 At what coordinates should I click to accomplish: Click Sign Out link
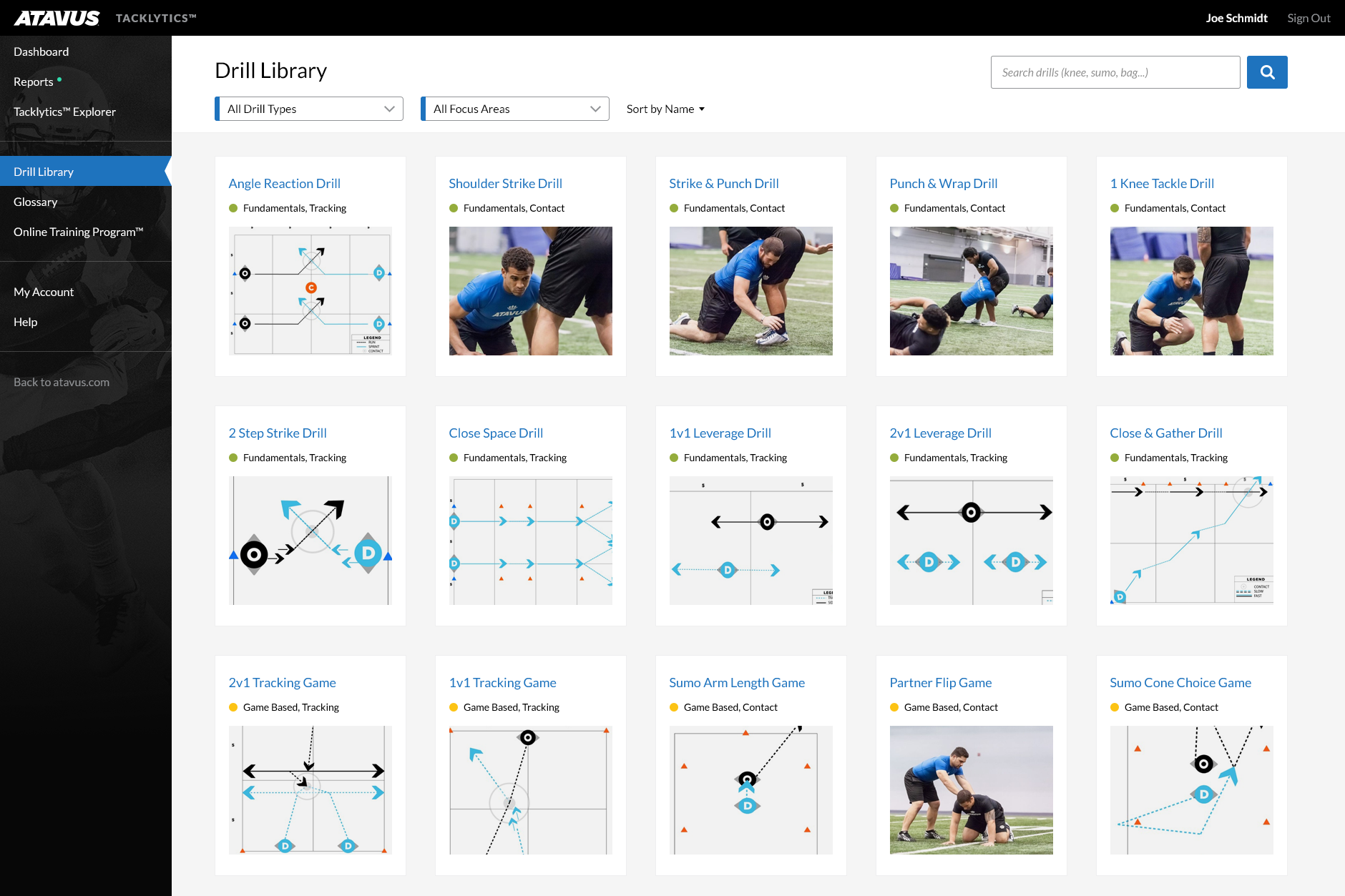[1309, 18]
